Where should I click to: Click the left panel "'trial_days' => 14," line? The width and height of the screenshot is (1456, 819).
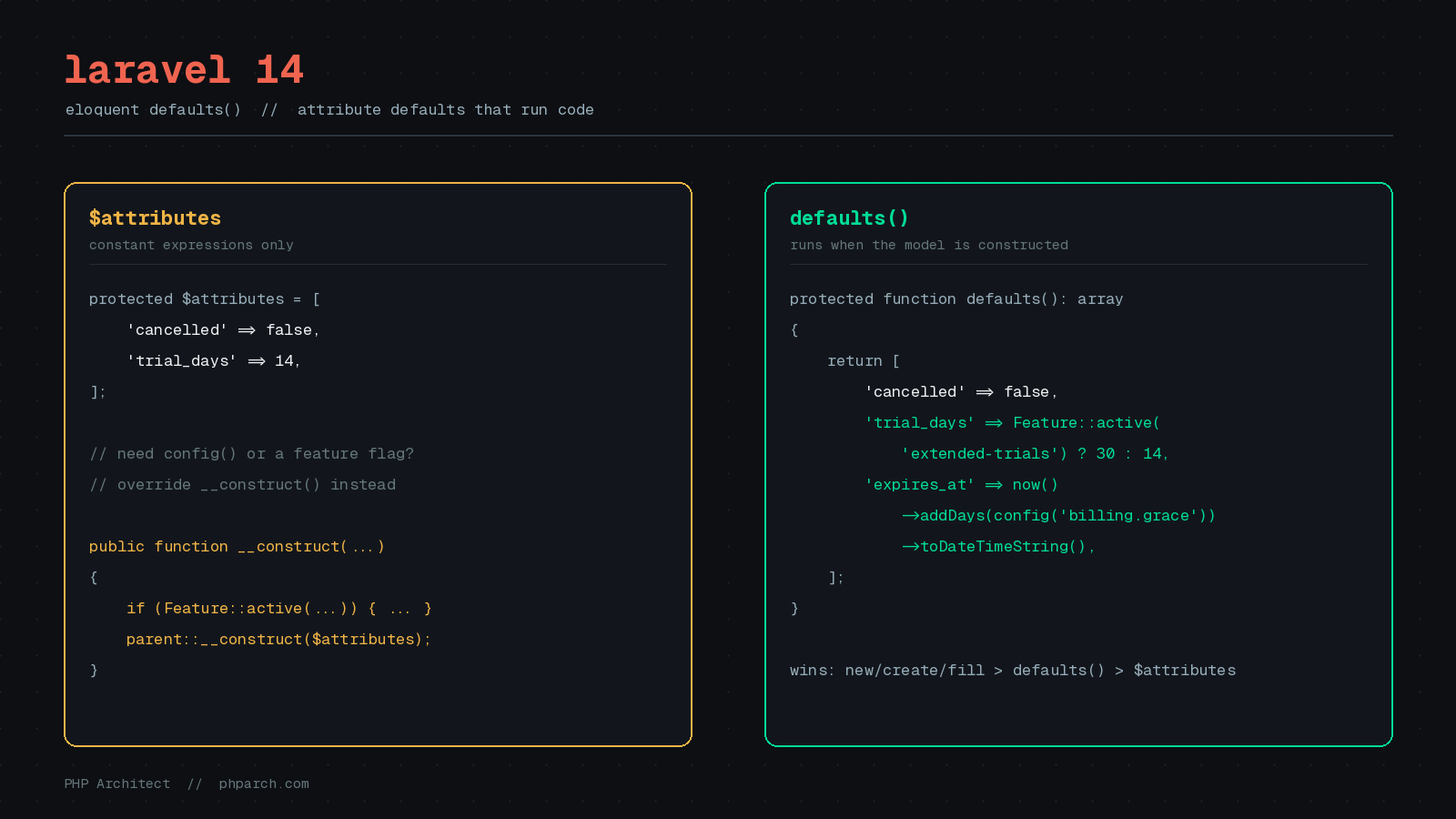[214, 361]
